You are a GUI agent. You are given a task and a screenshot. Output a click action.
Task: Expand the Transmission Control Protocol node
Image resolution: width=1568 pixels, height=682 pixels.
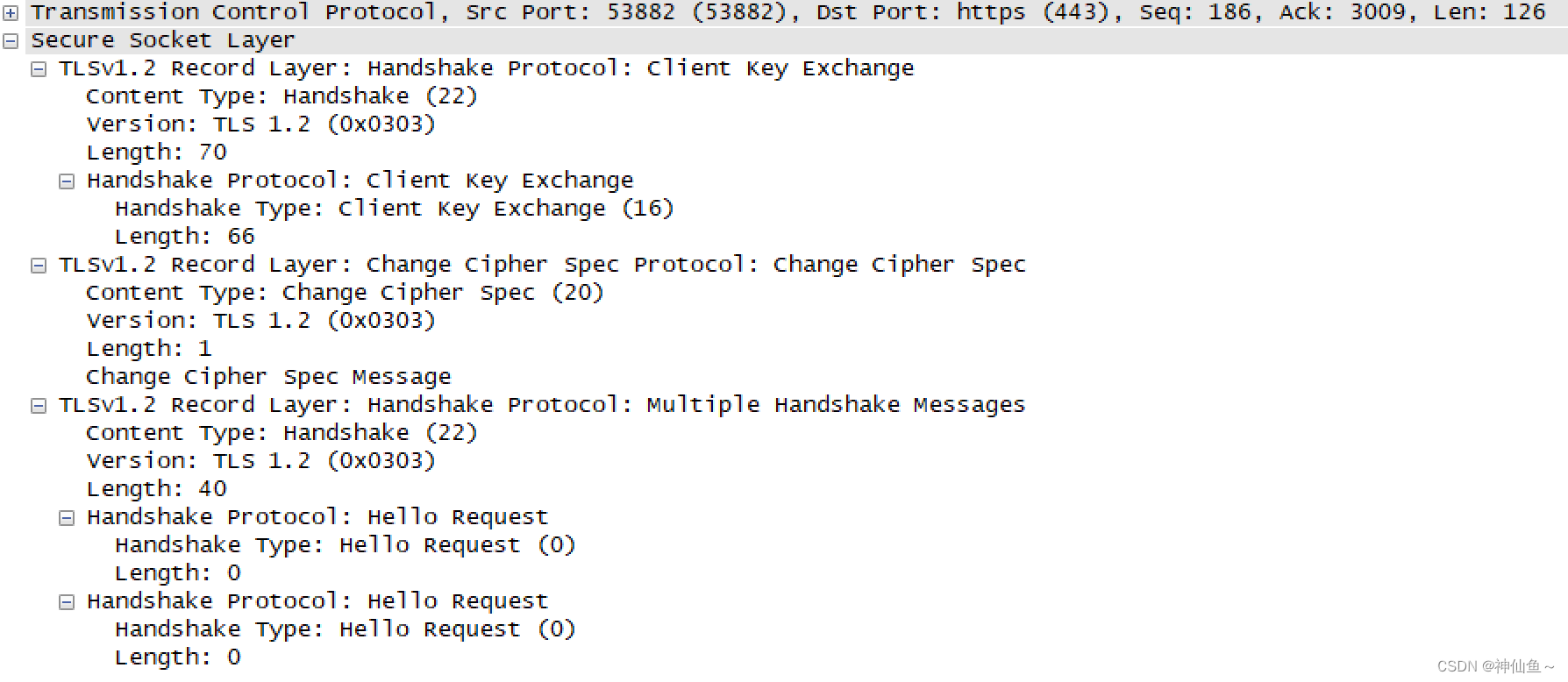click(x=10, y=11)
